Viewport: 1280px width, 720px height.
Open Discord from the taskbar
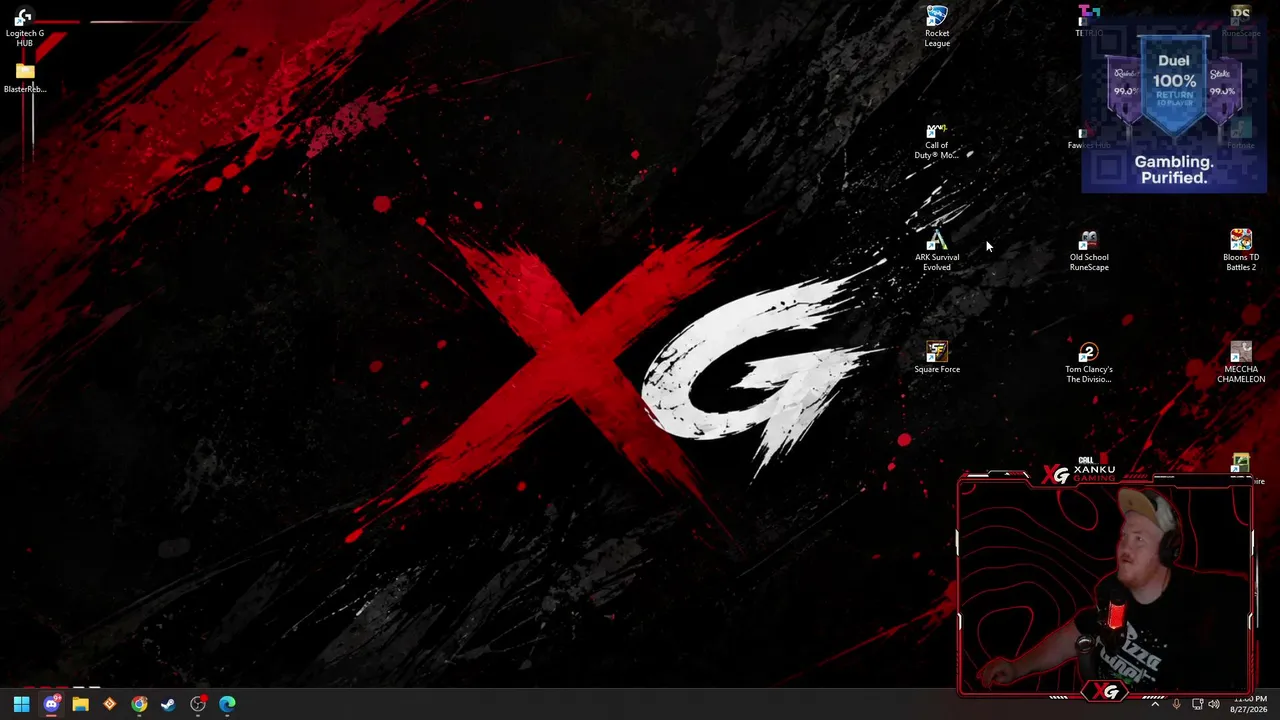point(51,704)
